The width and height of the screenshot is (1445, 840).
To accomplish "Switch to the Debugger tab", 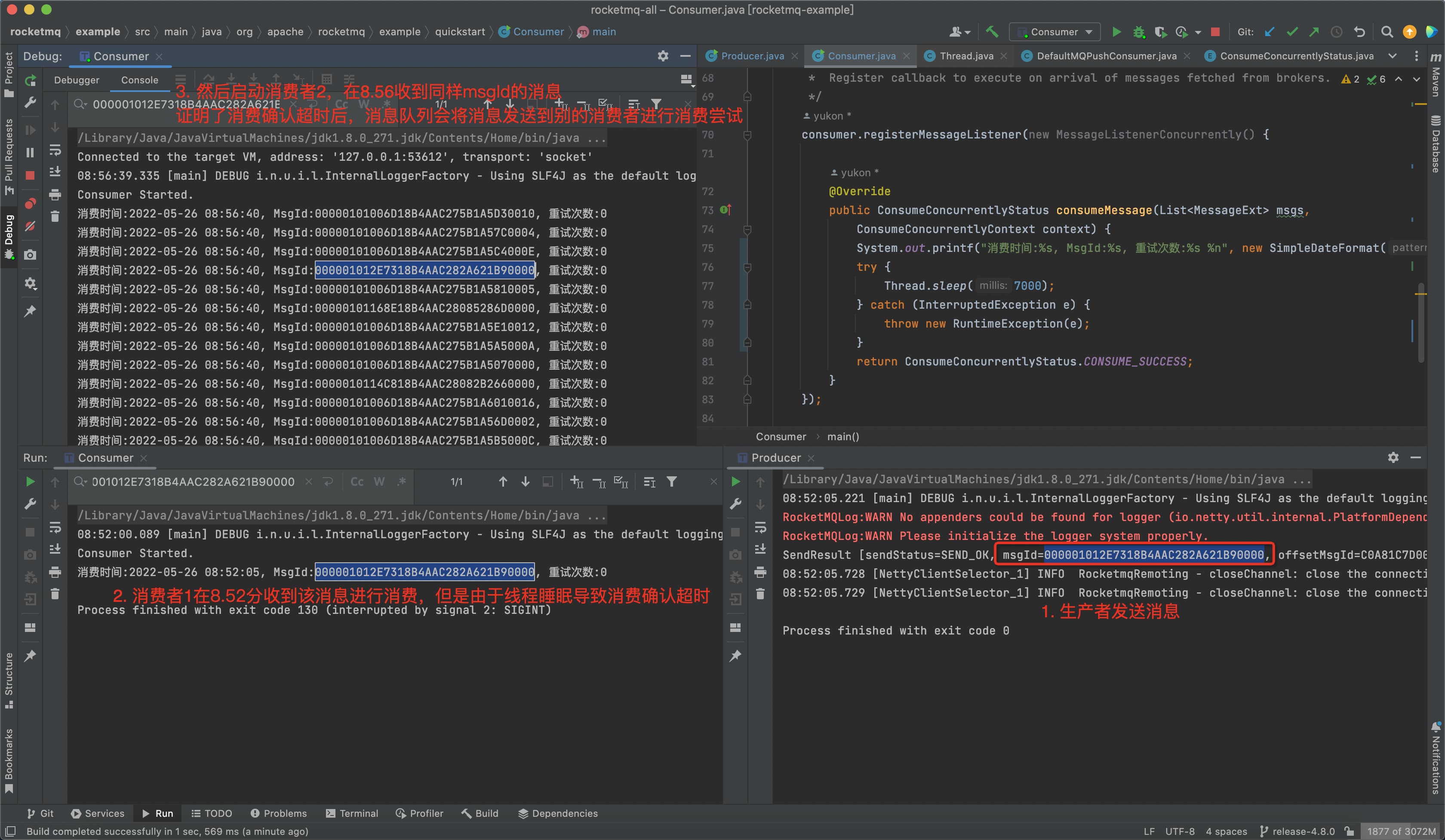I will pyautogui.click(x=76, y=80).
